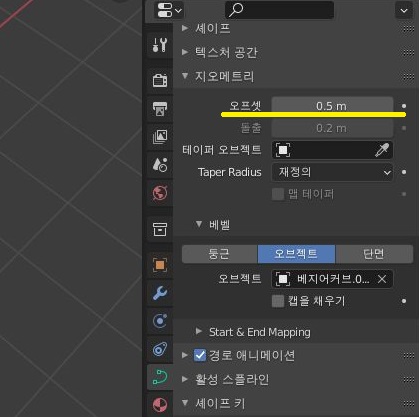Open the Material properties tab
This screenshot has height=417, width=419.
160,405
